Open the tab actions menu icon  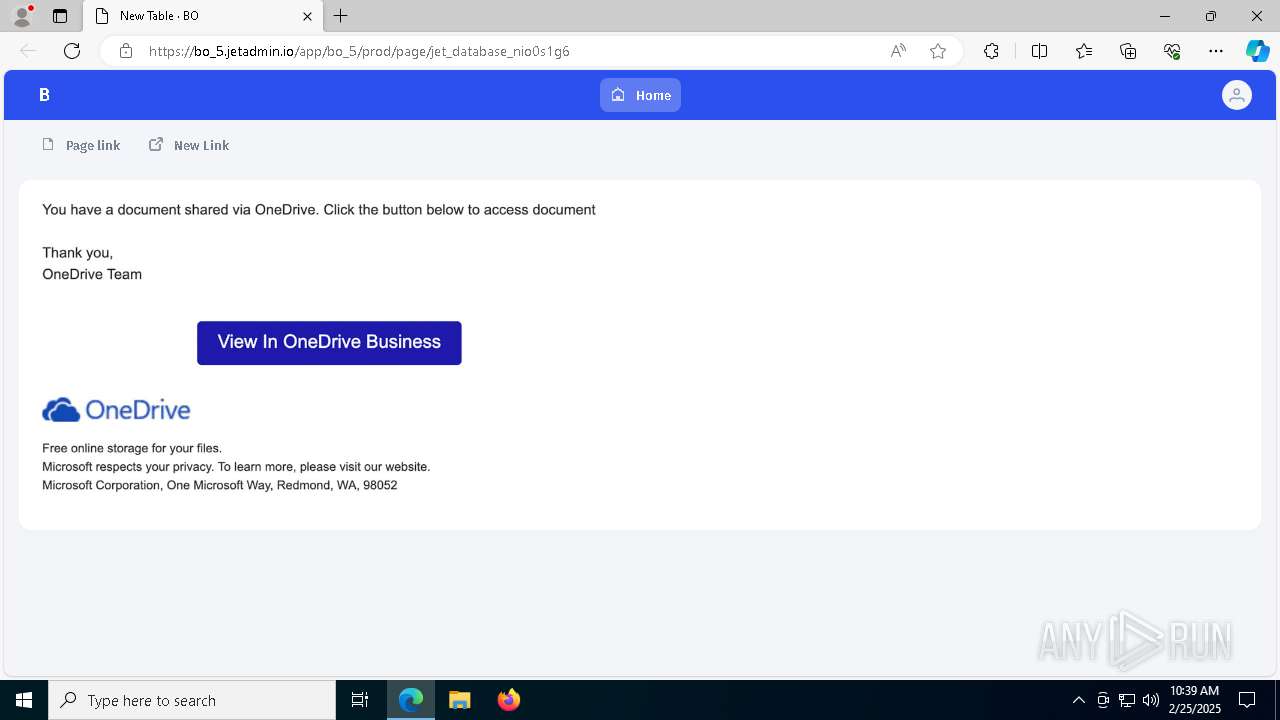60,16
